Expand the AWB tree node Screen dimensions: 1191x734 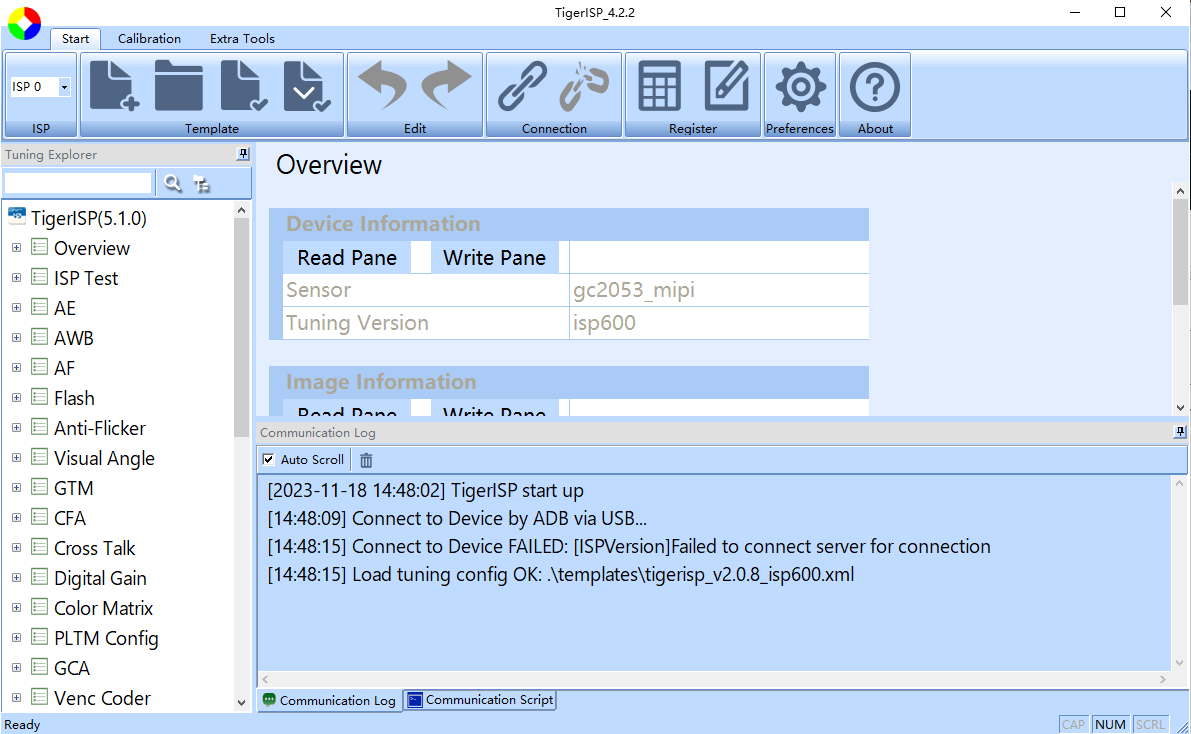pos(16,338)
